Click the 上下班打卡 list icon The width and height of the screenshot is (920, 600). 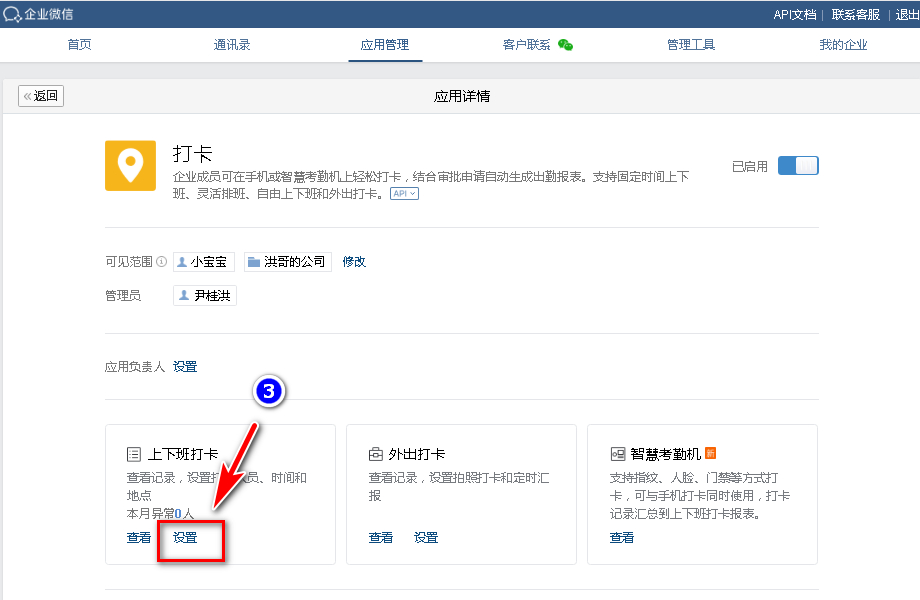134,454
